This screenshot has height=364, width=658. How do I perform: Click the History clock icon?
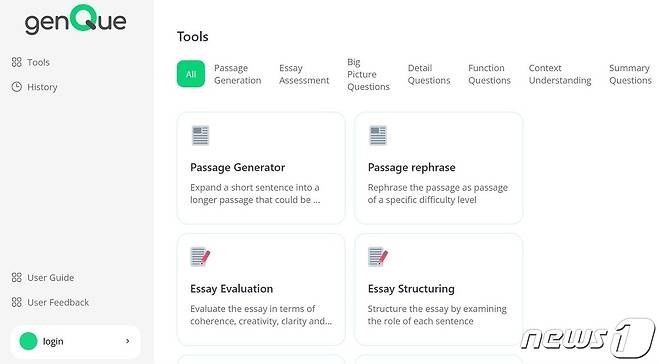pos(16,87)
